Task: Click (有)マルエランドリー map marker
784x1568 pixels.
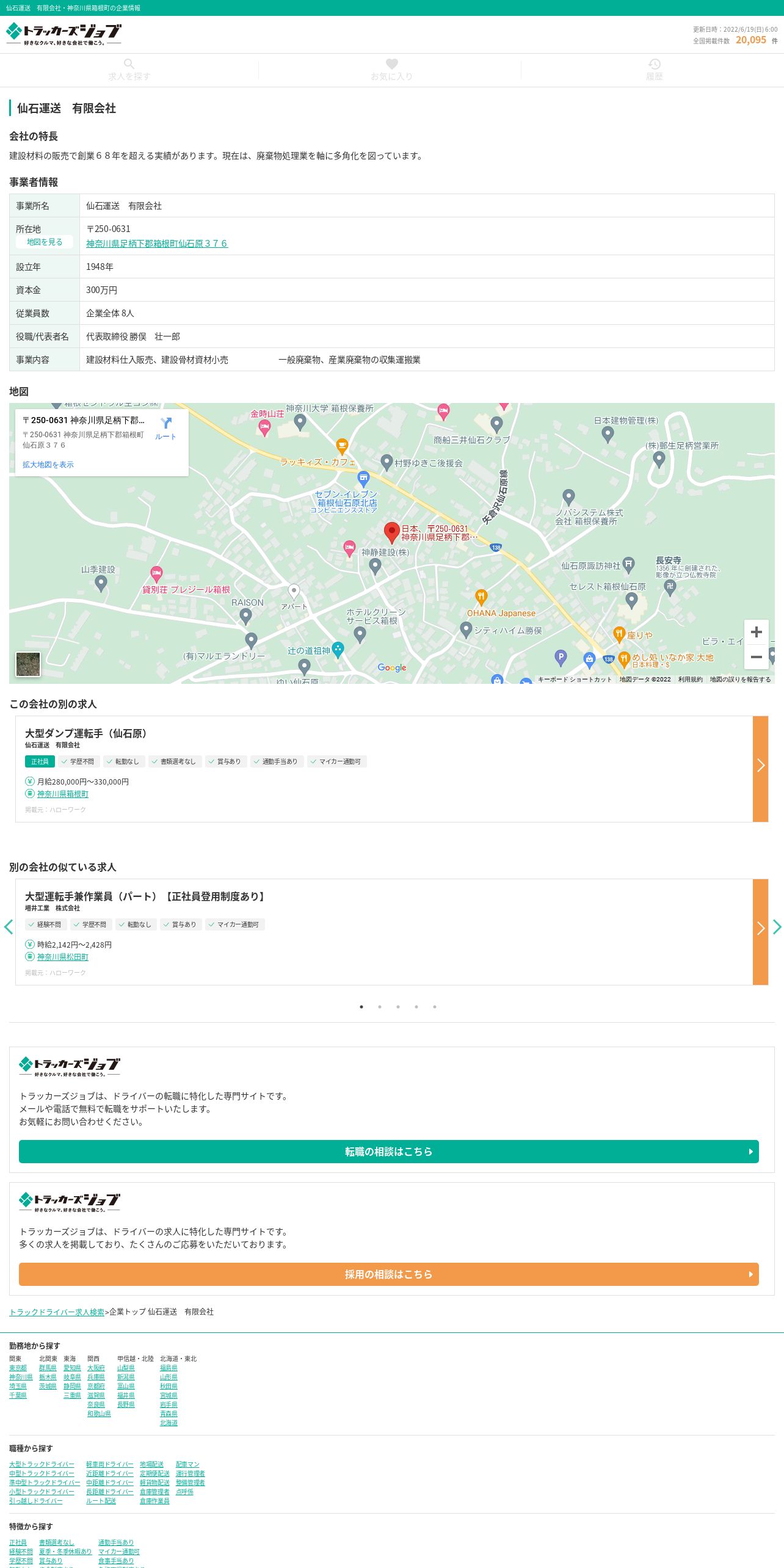Action: [251, 640]
